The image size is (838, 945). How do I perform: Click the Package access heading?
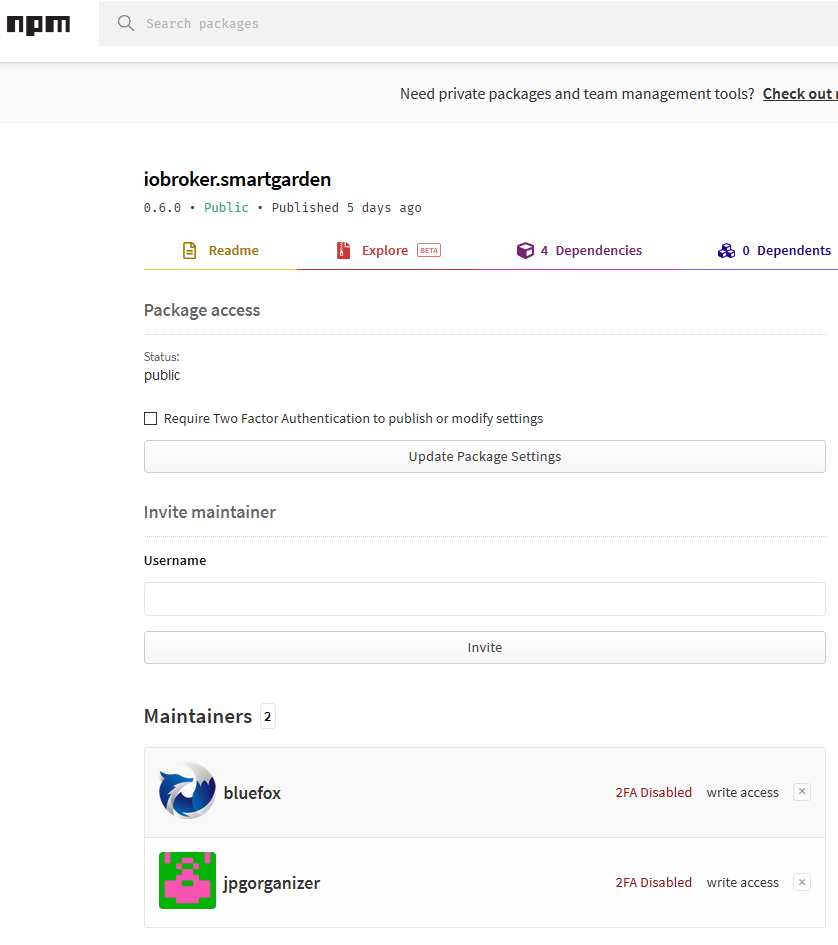[x=202, y=310]
